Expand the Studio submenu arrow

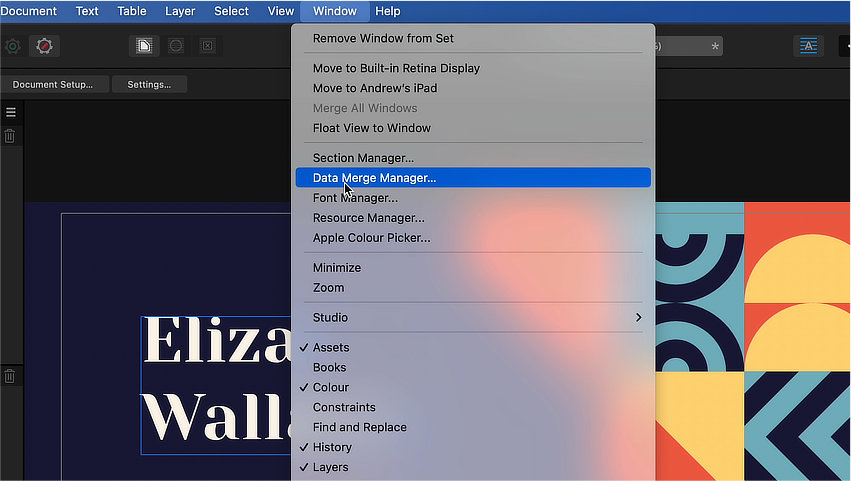[638, 318]
